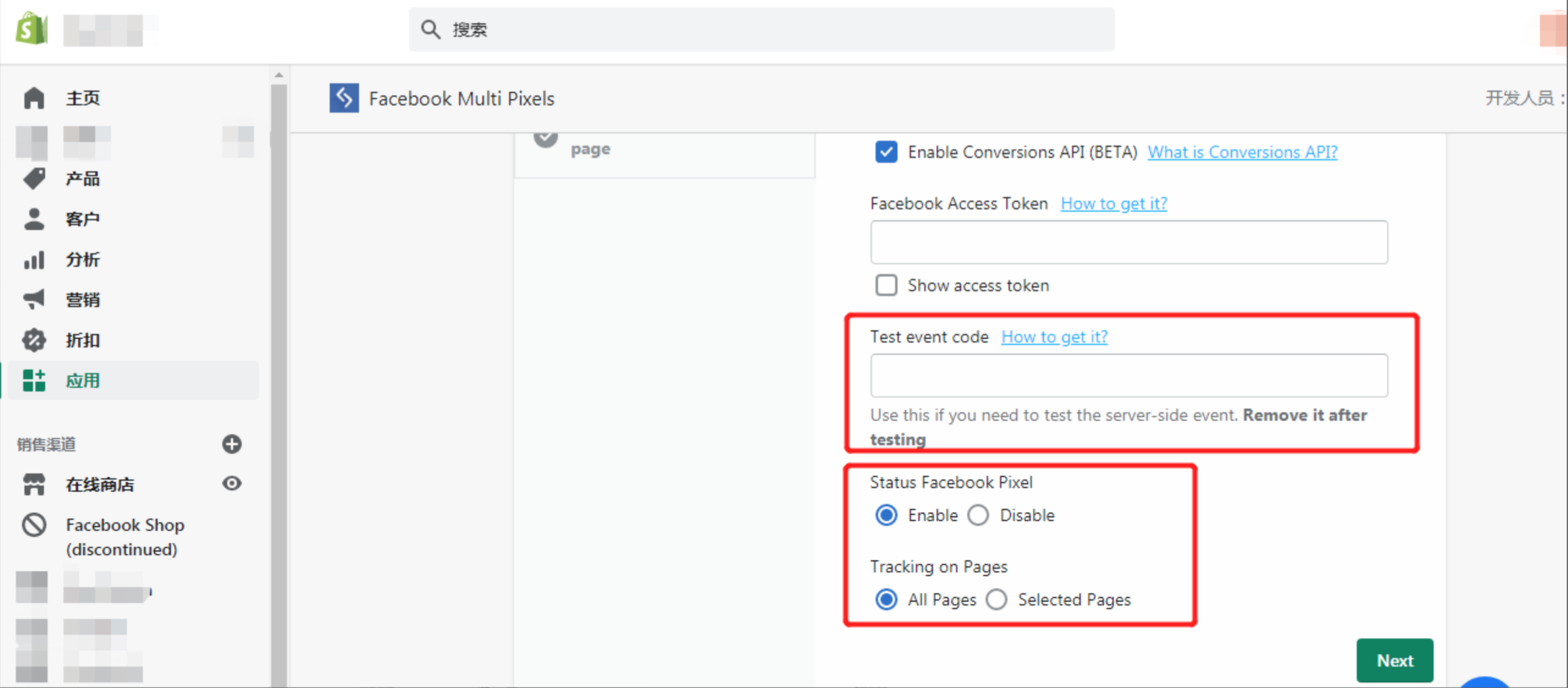
Task: Open the 在线商店 sales channel entry
Action: pyautogui.click(x=100, y=484)
